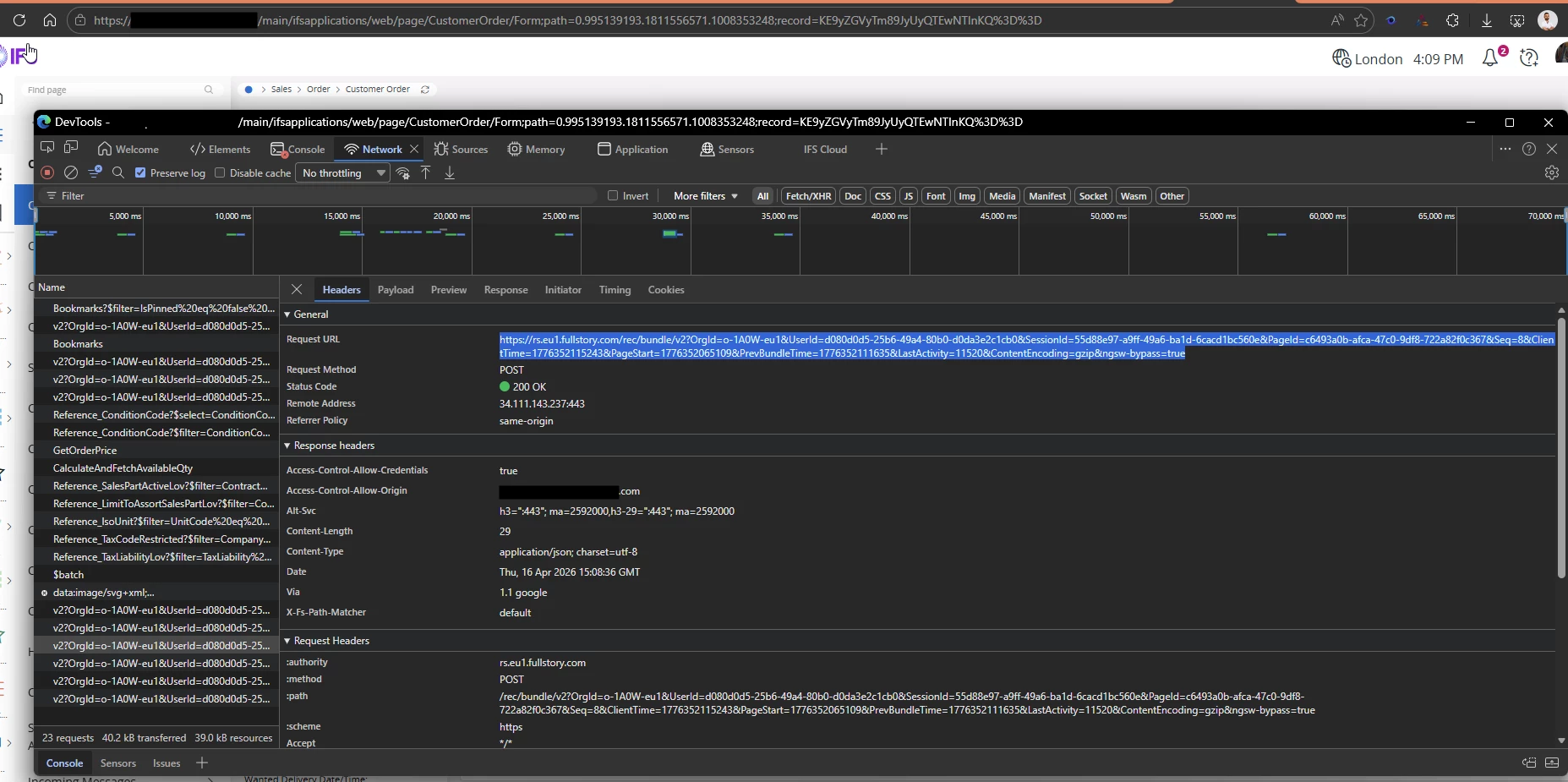
Task: Select the GetOrderPrice request
Action: pyautogui.click(x=85, y=451)
